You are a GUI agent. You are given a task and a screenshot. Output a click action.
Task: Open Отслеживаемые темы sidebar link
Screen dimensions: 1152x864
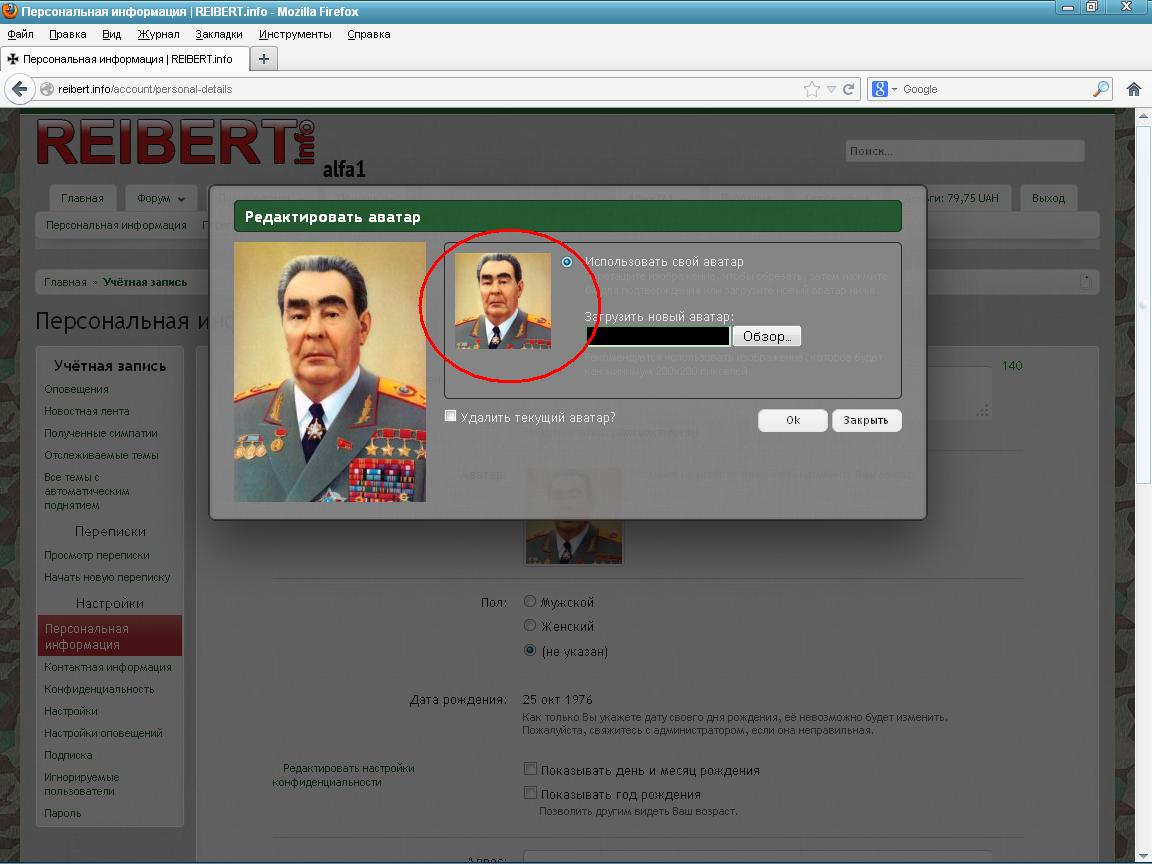click(101, 456)
